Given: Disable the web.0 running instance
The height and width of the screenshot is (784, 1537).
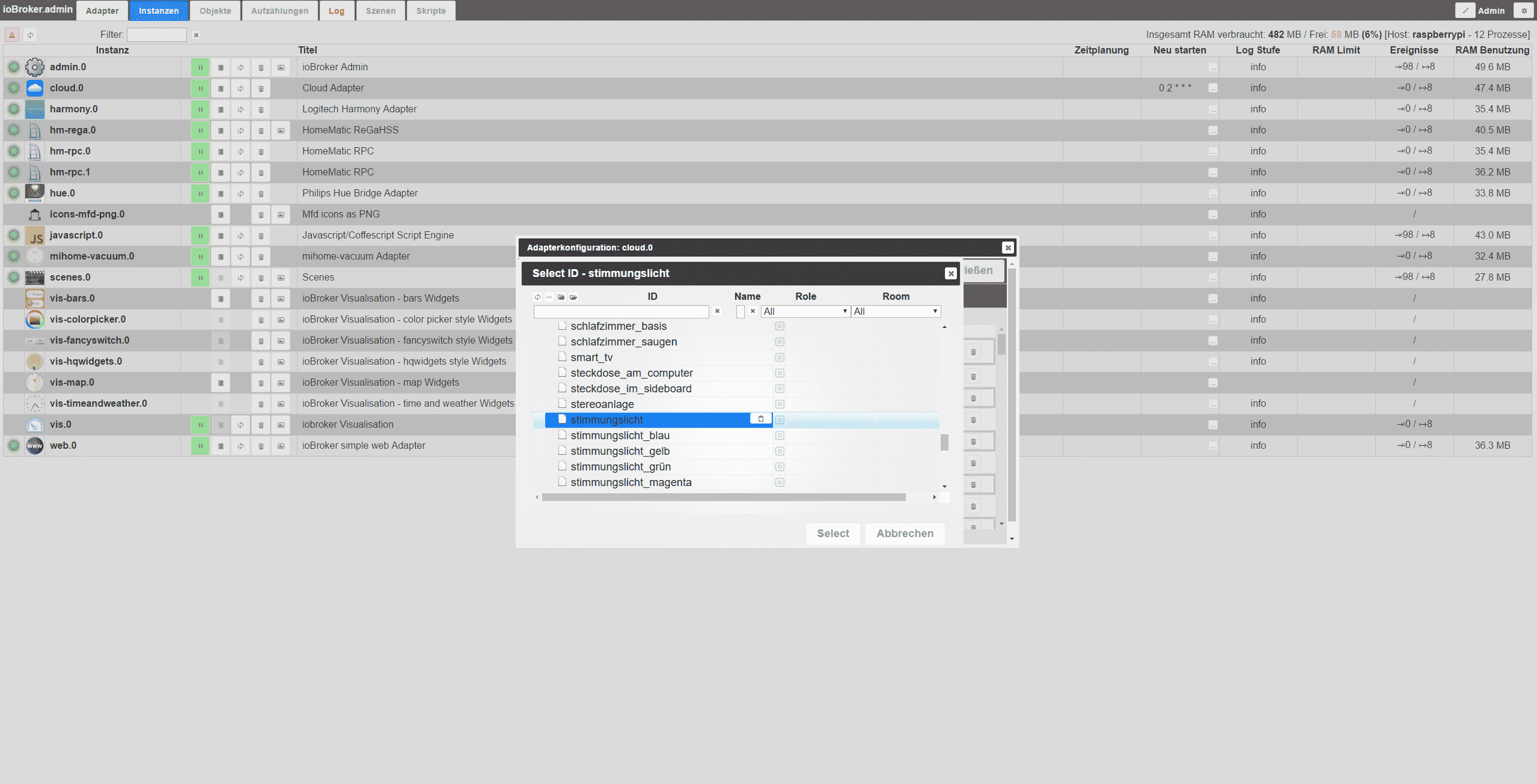Looking at the screenshot, I should coord(200,446).
